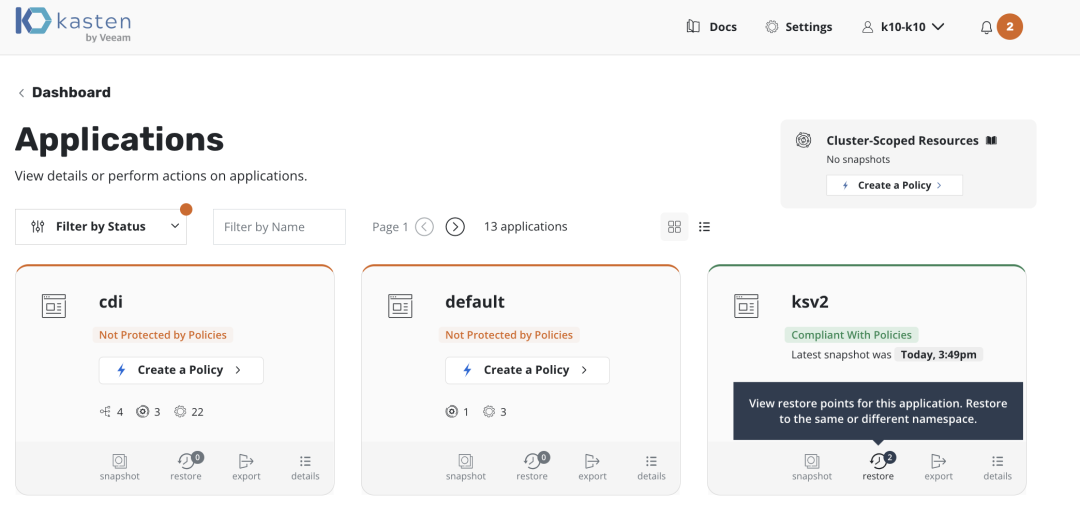Screen dimensions: 1080x514
Task: Open restore points for ksv2
Action: click(x=878, y=466)
